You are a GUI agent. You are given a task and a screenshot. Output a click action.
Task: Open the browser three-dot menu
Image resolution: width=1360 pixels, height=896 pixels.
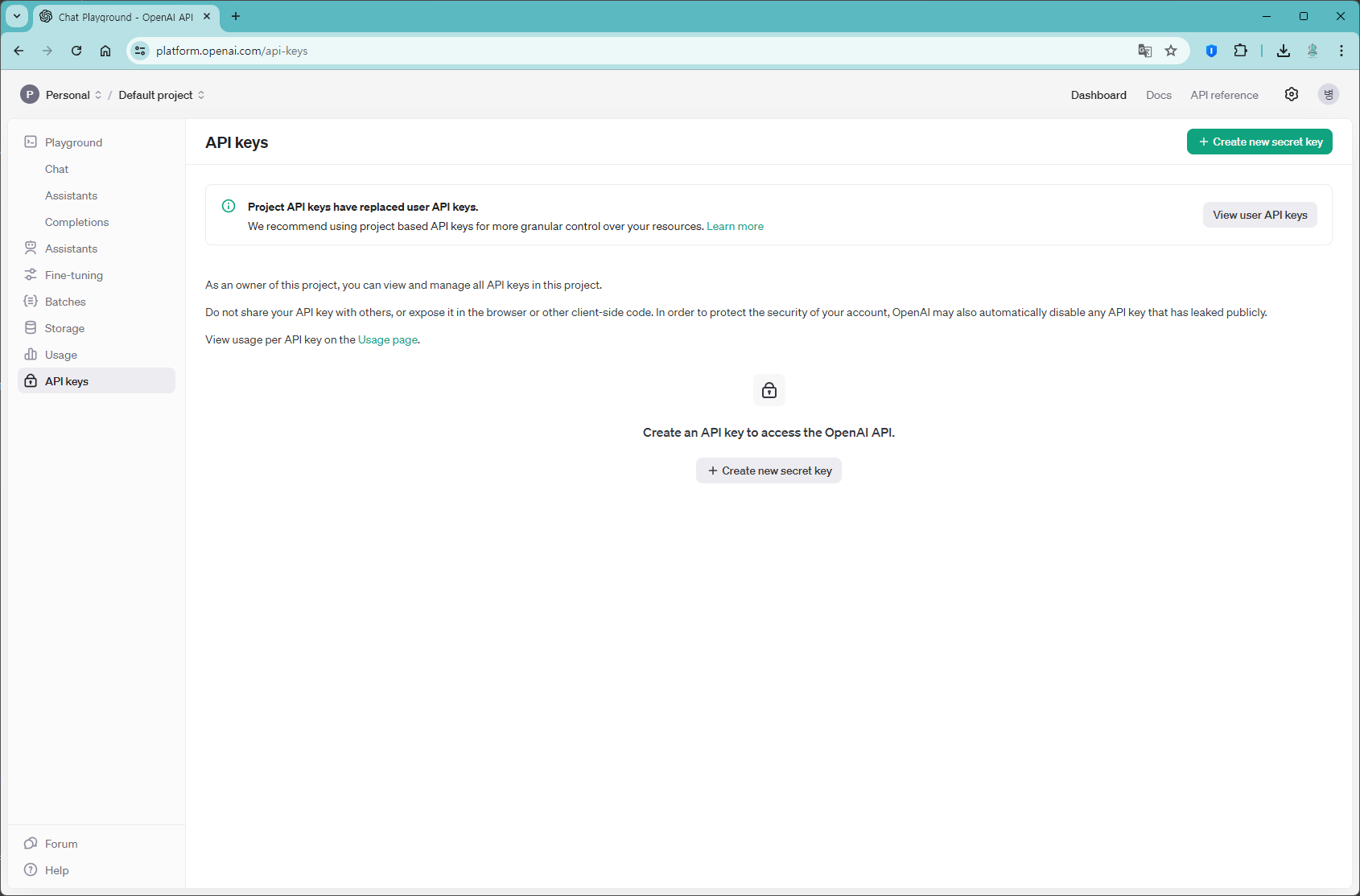[x=1341, y=51]
